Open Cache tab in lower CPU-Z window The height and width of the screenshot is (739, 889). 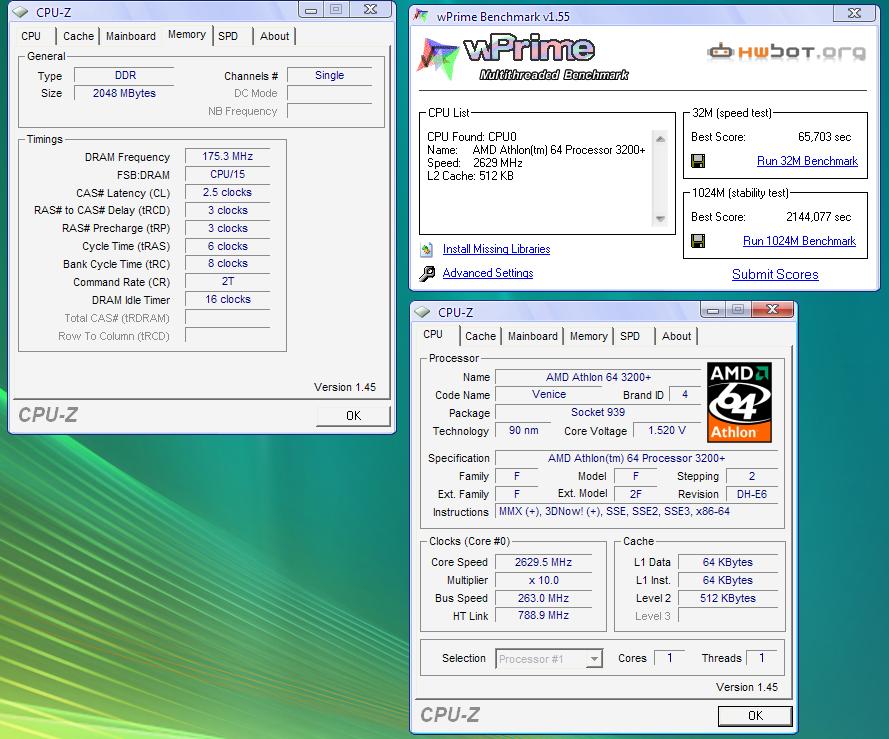480,336
